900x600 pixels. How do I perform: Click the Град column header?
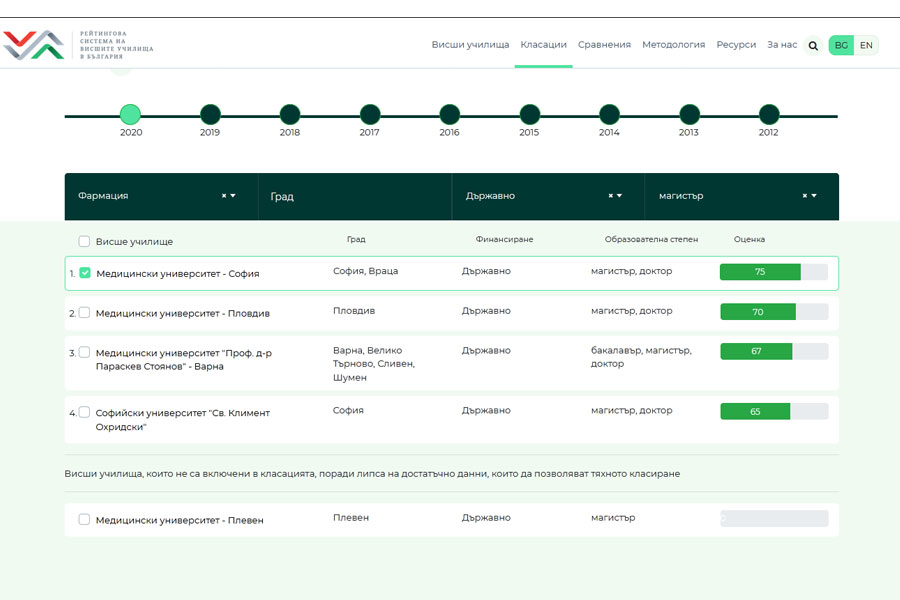click(356, 239)
